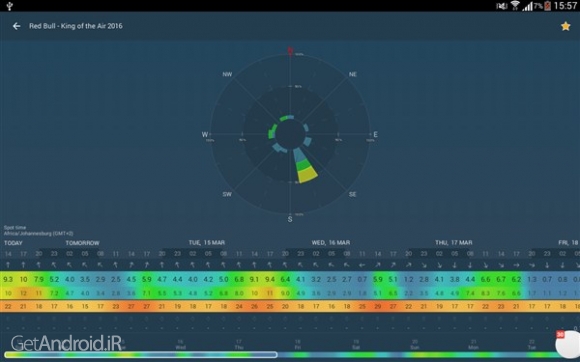This screenshot has height=362, width=580.
Task: Toggle the gold favorite star
Action: point(565,26)
